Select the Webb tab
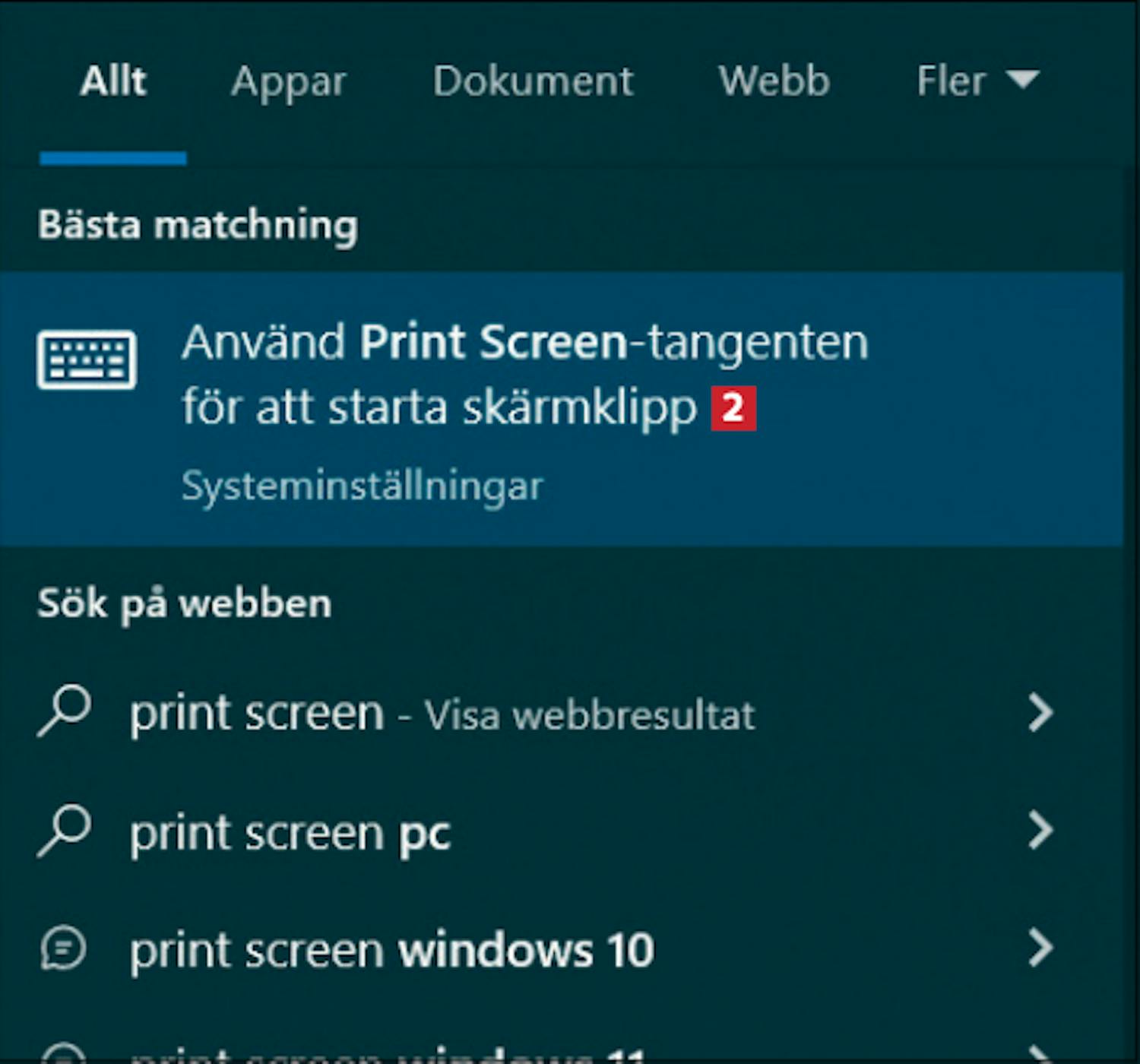 [774, 81]
